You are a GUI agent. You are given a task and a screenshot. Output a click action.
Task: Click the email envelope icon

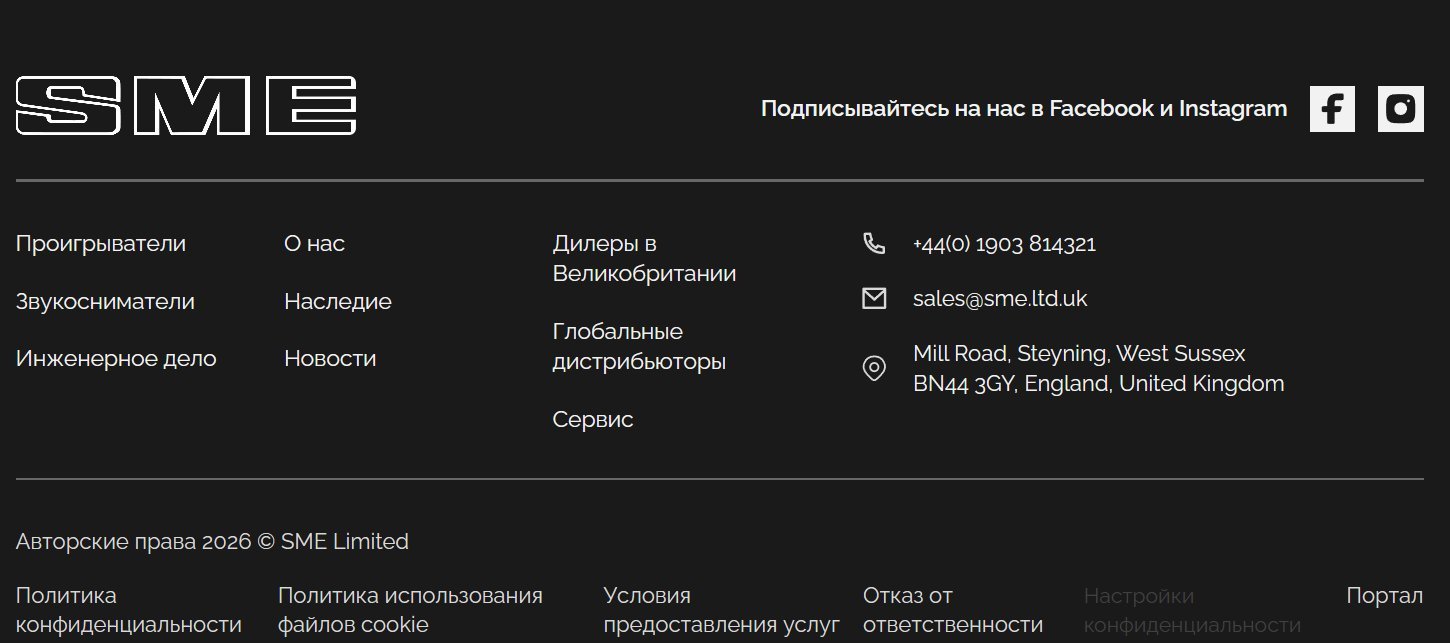tap(874, 299)
